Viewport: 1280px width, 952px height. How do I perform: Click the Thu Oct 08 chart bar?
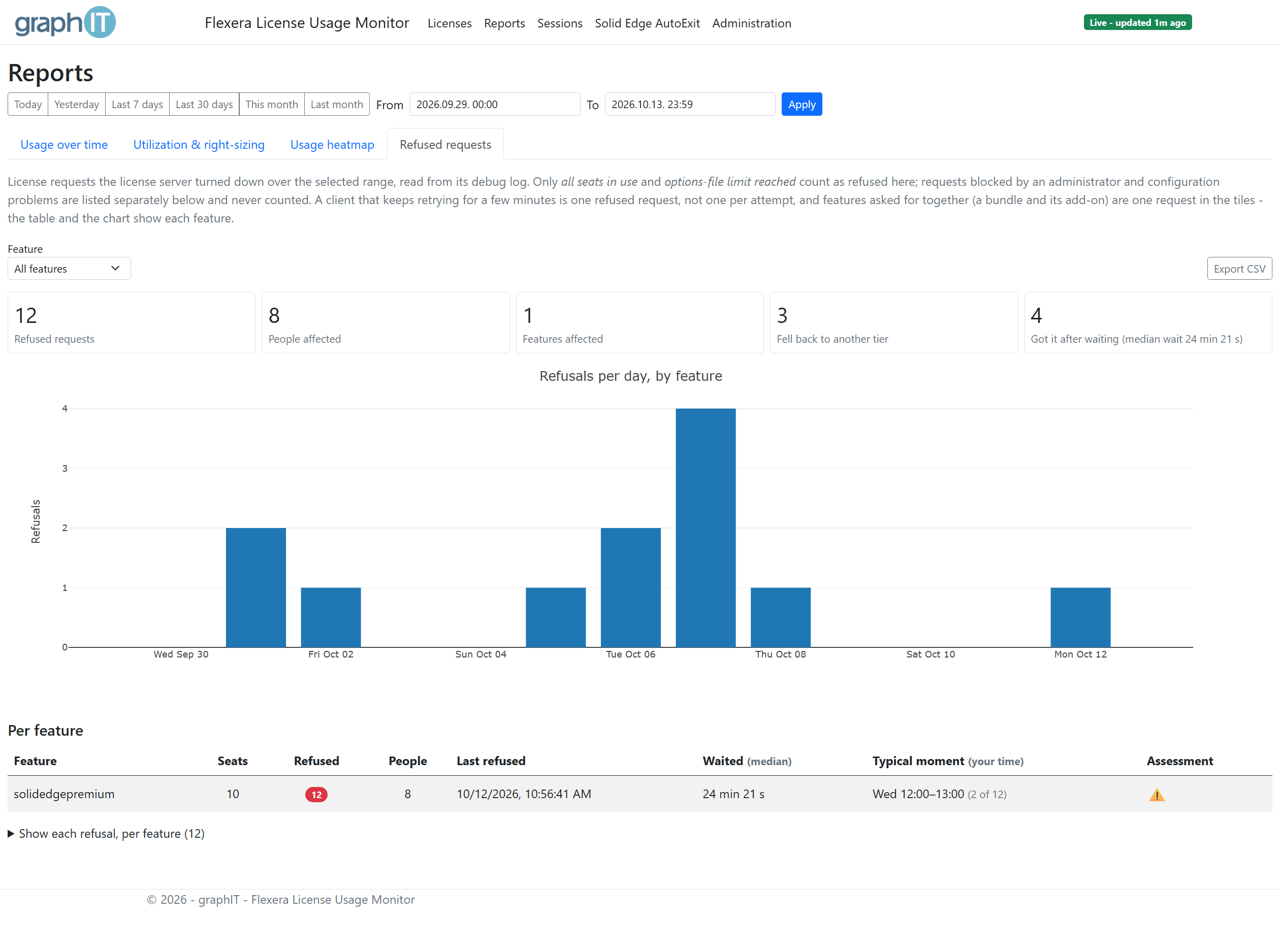pyautogui.click(x=780, y=617)
